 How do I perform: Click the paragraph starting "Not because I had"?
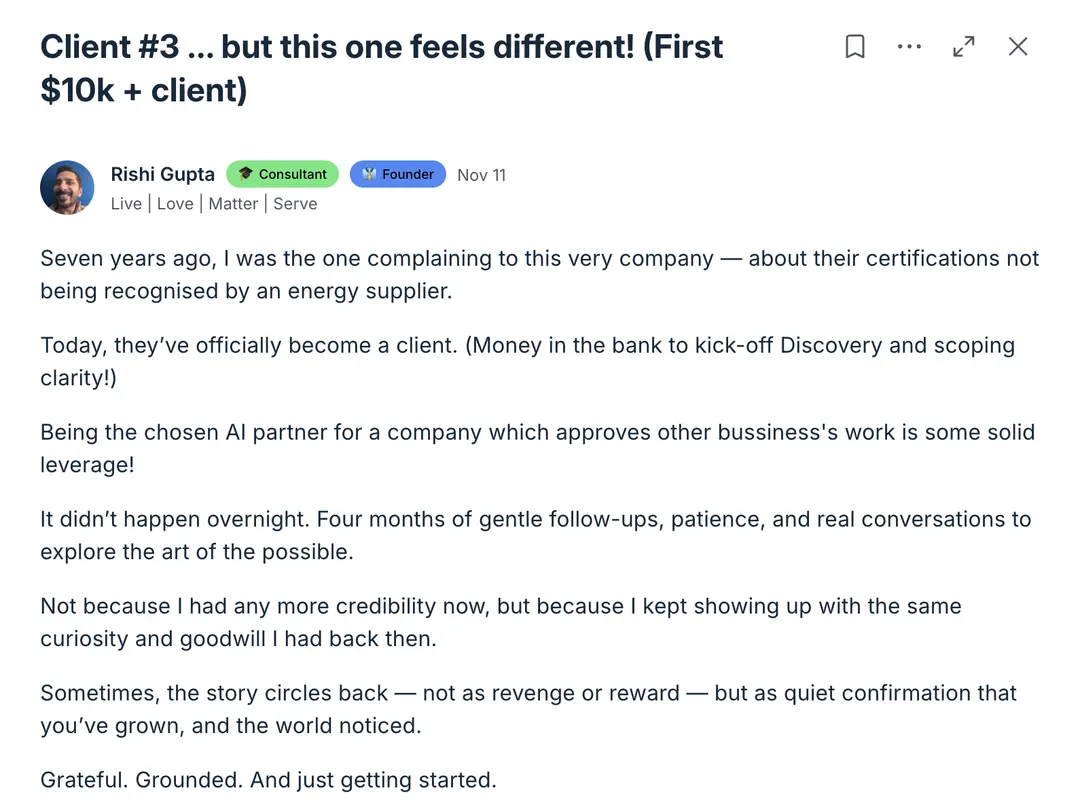(x=500, y=622)
